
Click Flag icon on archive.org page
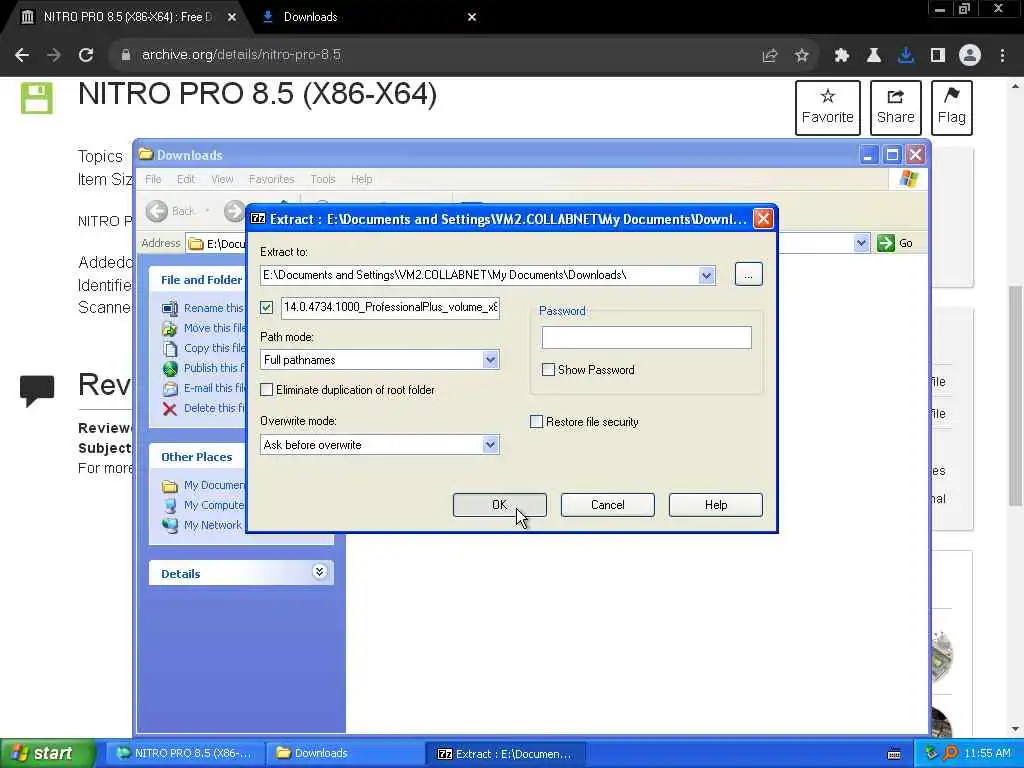click(x=952, y=108)
